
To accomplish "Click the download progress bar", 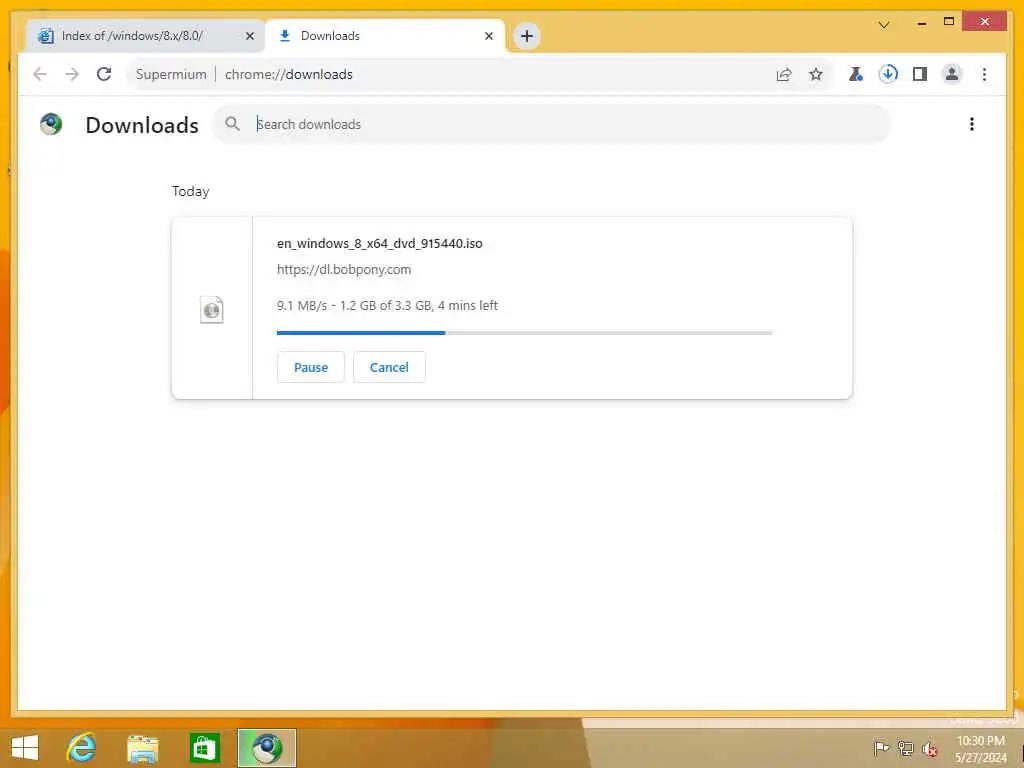I will tap(524, 333).
